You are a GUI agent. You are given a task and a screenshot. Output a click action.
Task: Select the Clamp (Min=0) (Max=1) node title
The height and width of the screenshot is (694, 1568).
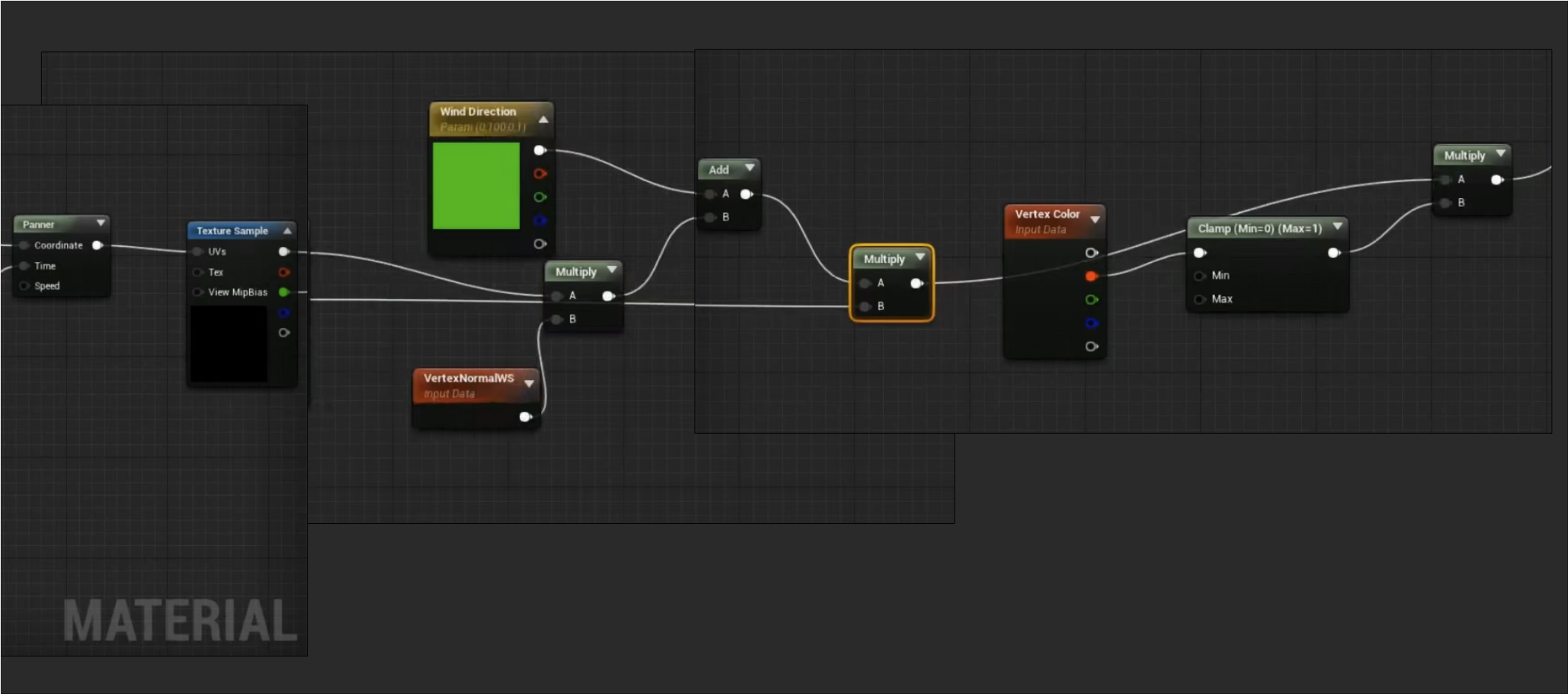tap(1260, 228)
